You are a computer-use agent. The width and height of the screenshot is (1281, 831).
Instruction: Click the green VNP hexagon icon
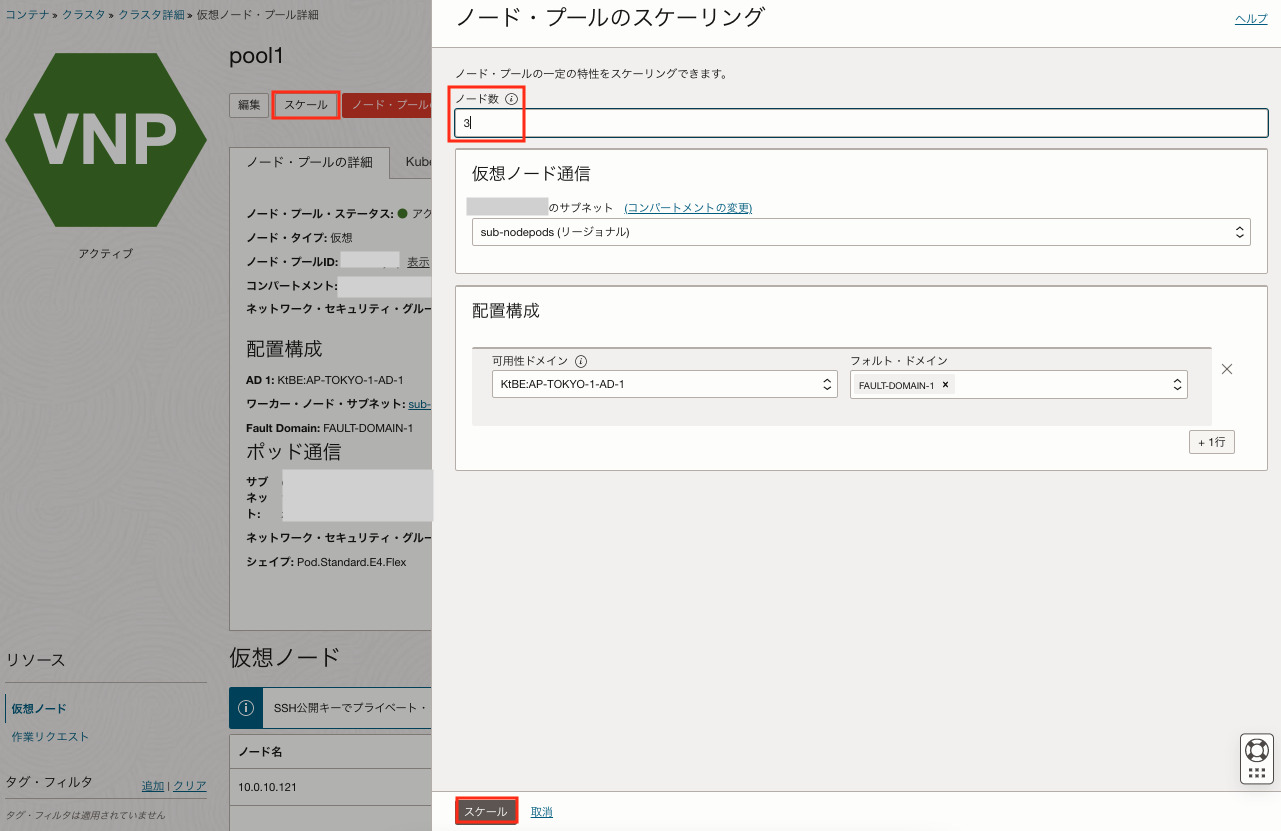tap(105, 140)
